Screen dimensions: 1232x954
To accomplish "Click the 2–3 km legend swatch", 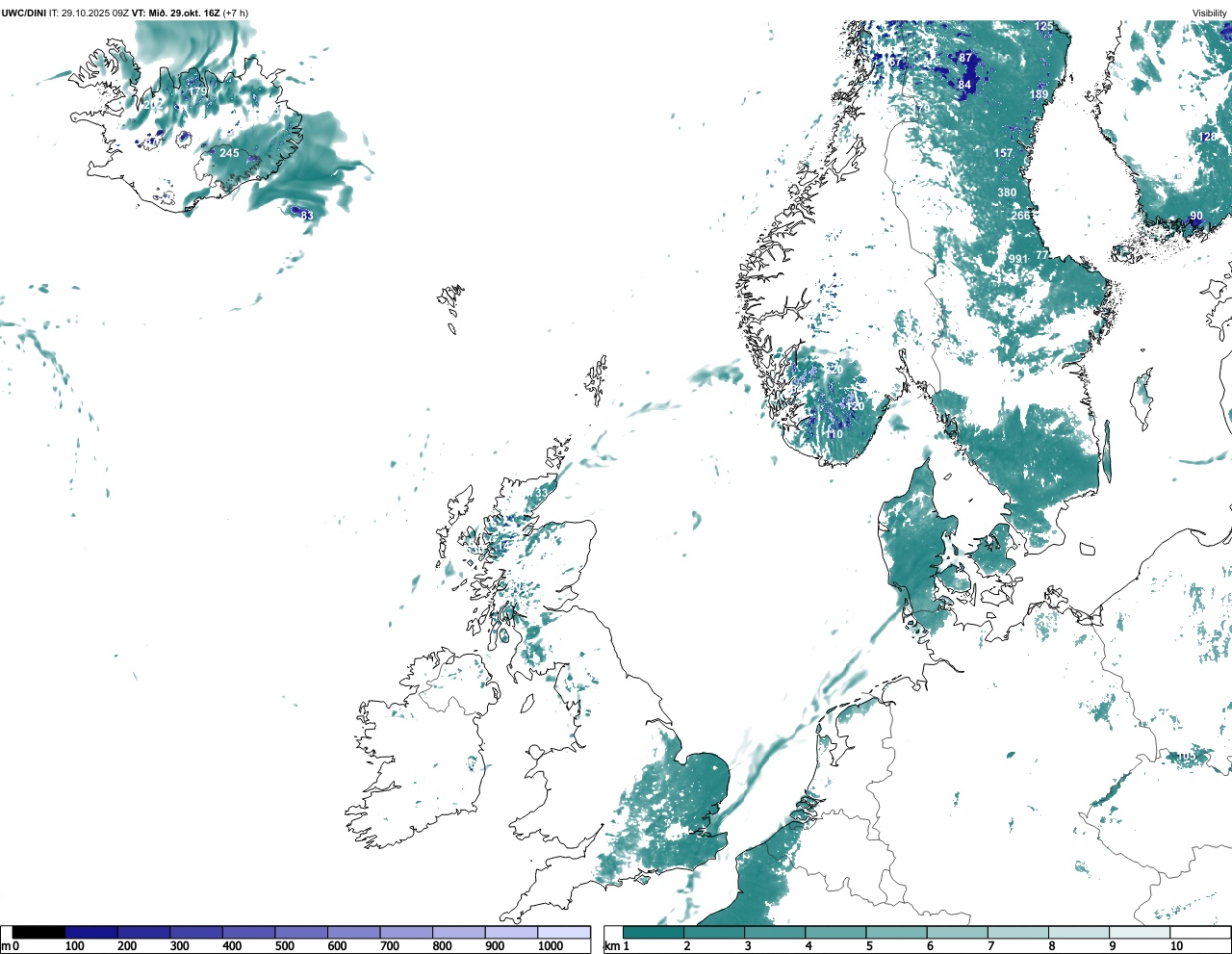I will point(714,932).
